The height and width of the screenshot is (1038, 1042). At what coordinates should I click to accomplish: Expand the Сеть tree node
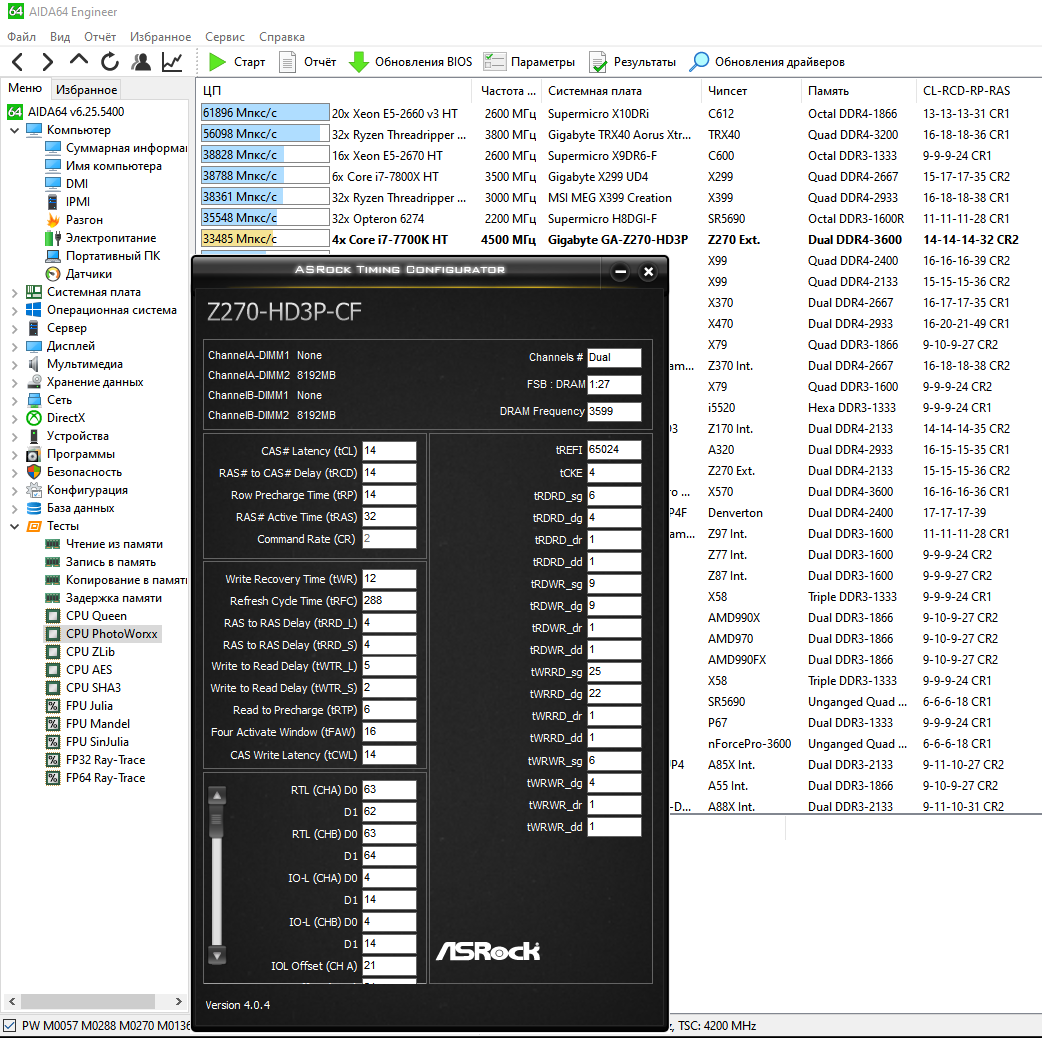14,400
